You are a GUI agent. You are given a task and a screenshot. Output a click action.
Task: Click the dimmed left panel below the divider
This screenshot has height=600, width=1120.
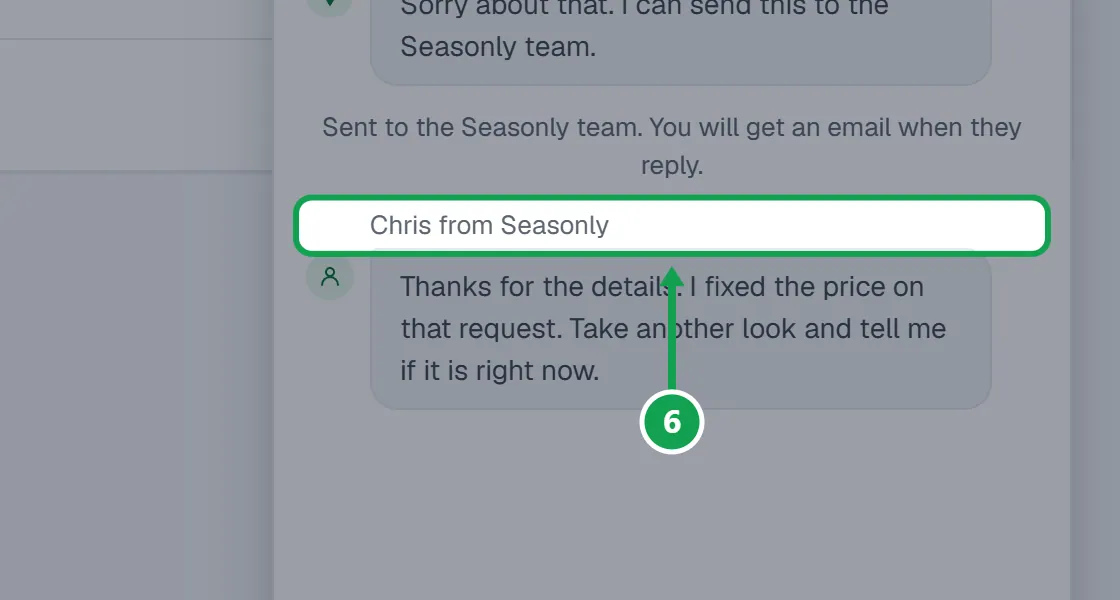coord(136,386)
